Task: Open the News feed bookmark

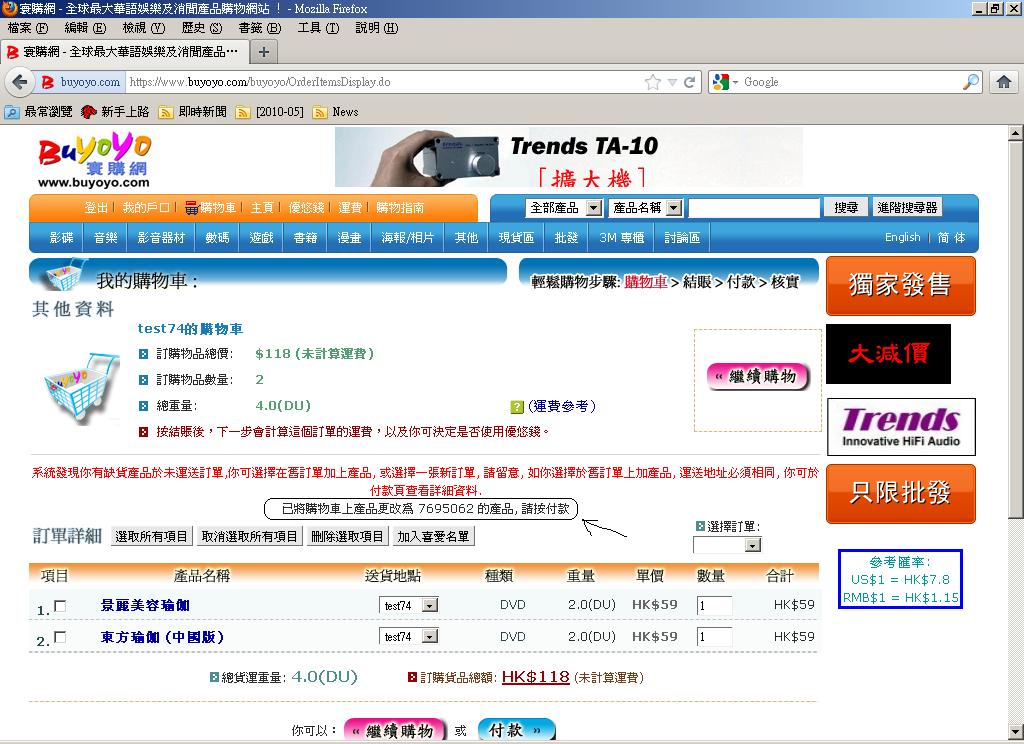Action: click(337, 112)
